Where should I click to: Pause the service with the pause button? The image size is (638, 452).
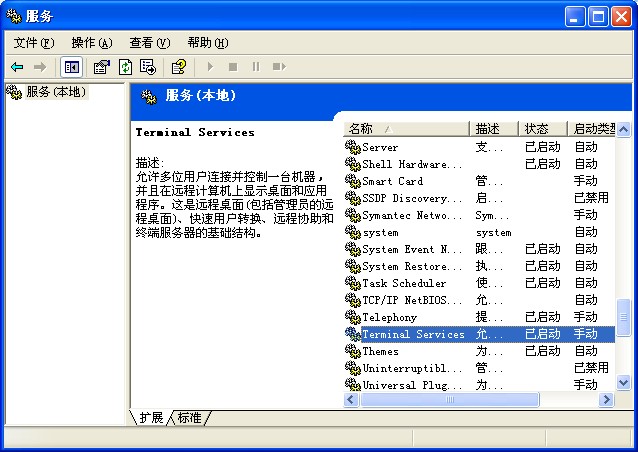[x=256, y=66]
